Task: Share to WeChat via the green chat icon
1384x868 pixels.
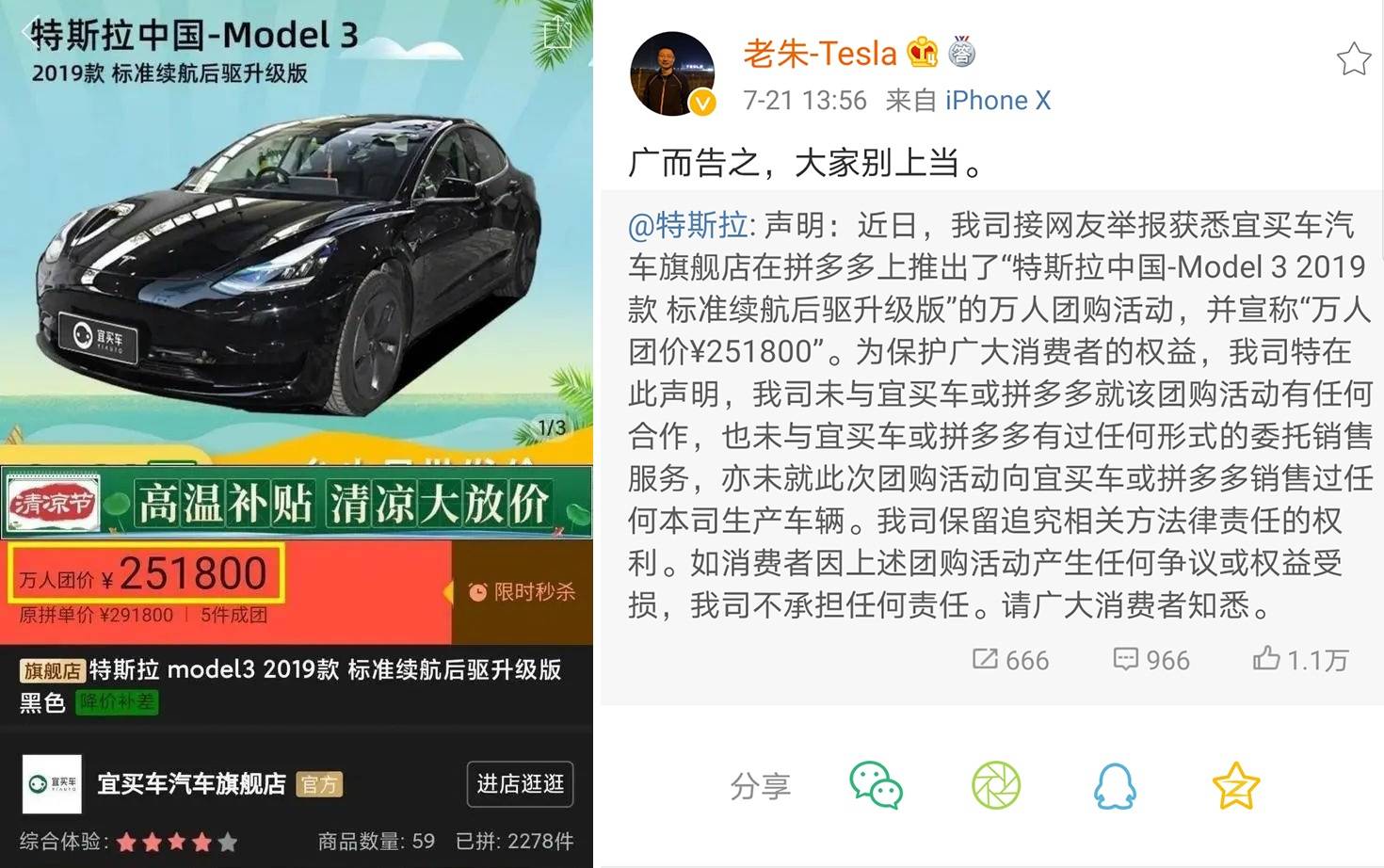Action: tap(876, 785)
